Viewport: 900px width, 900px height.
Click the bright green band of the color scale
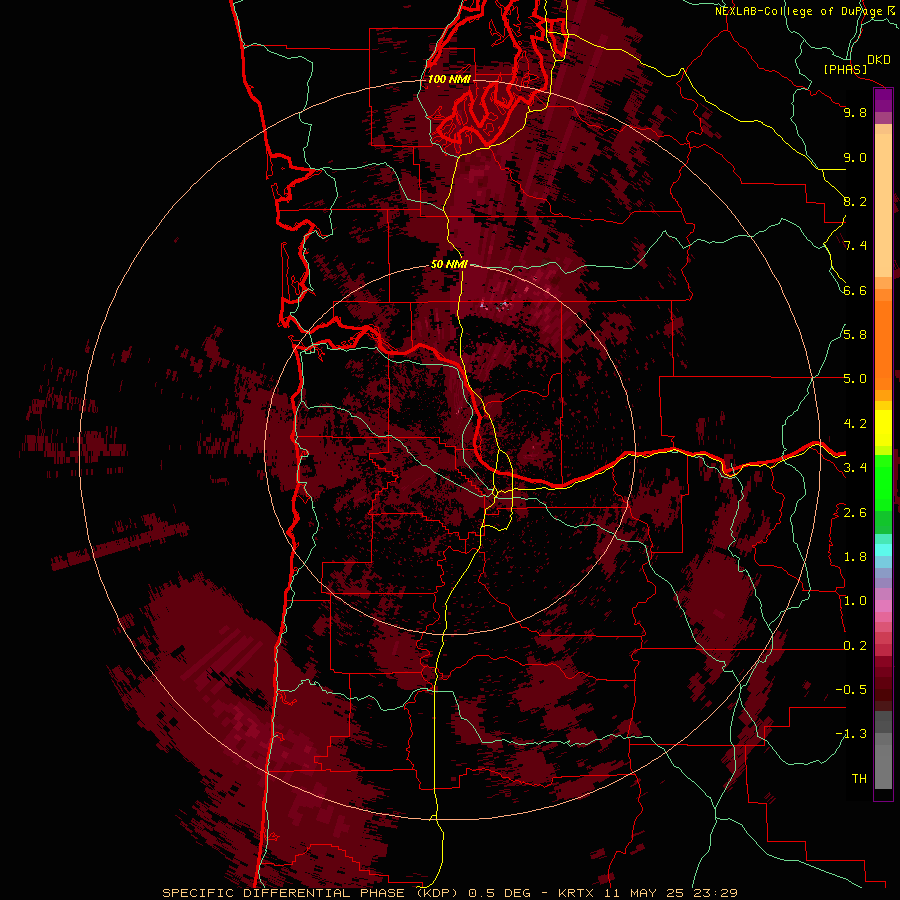[x=883, y=483]
